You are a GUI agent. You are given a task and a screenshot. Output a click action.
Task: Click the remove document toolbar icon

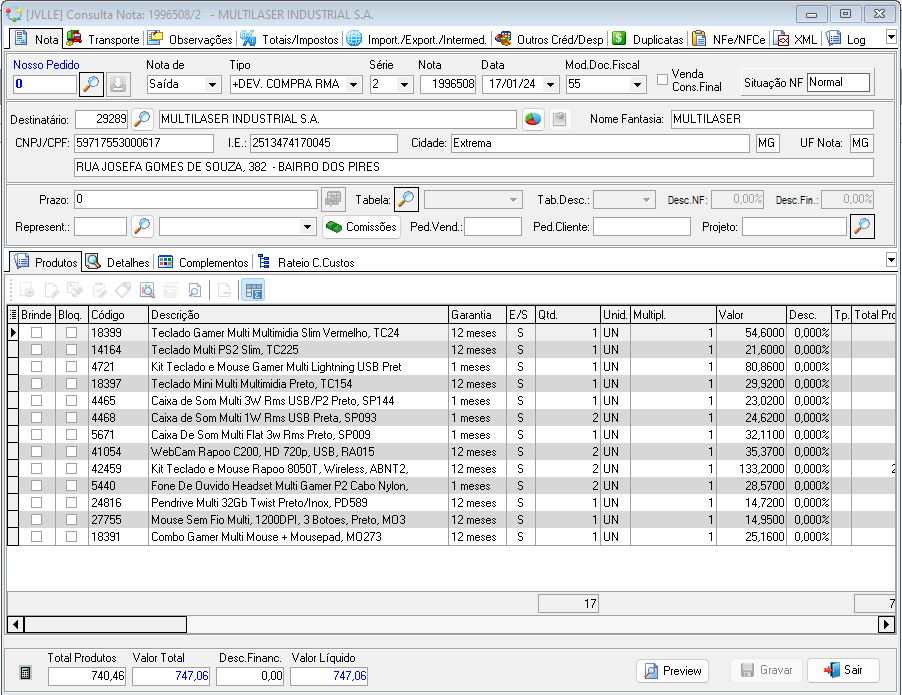[224, 290]
